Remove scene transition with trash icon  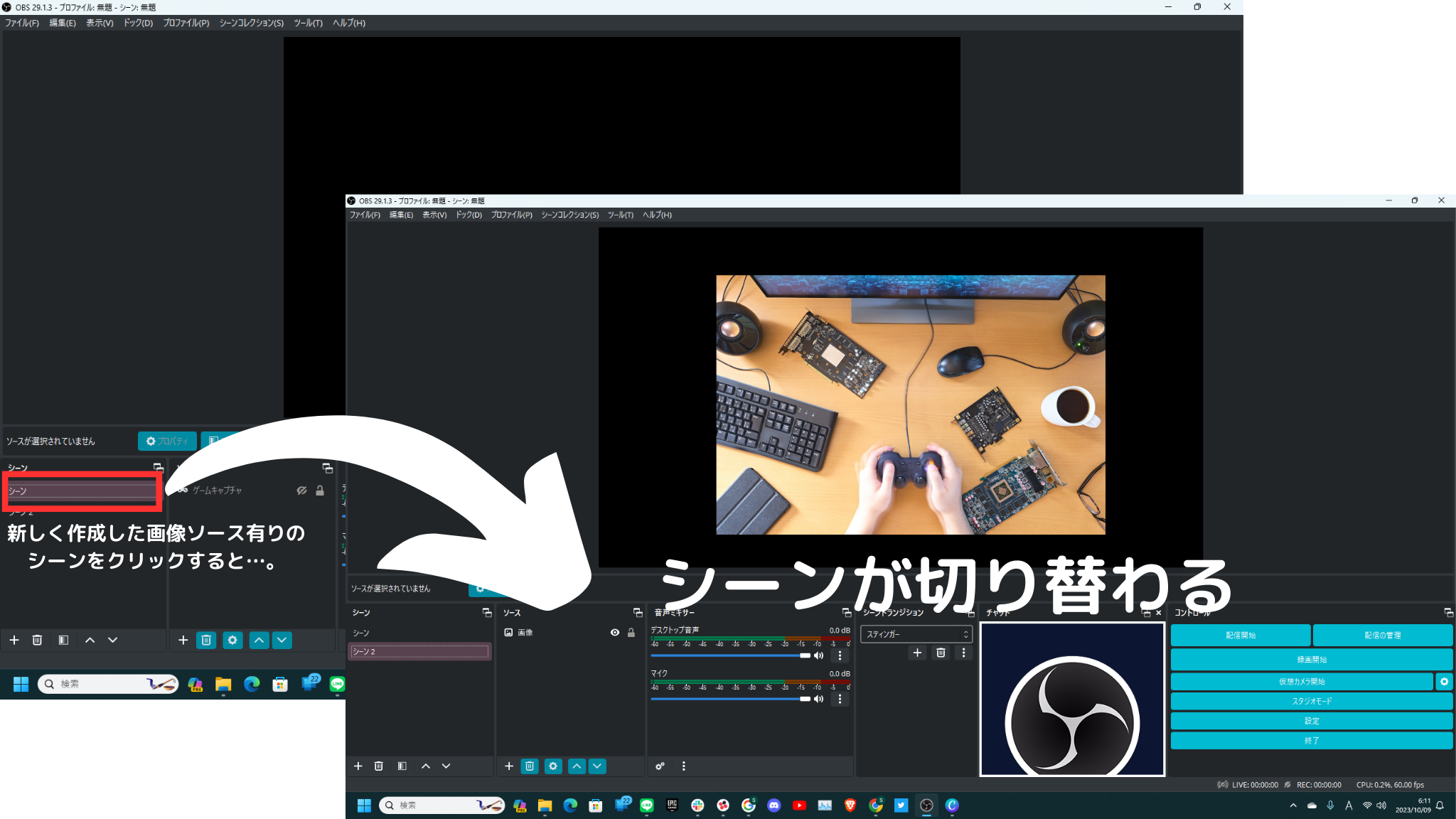941,653
